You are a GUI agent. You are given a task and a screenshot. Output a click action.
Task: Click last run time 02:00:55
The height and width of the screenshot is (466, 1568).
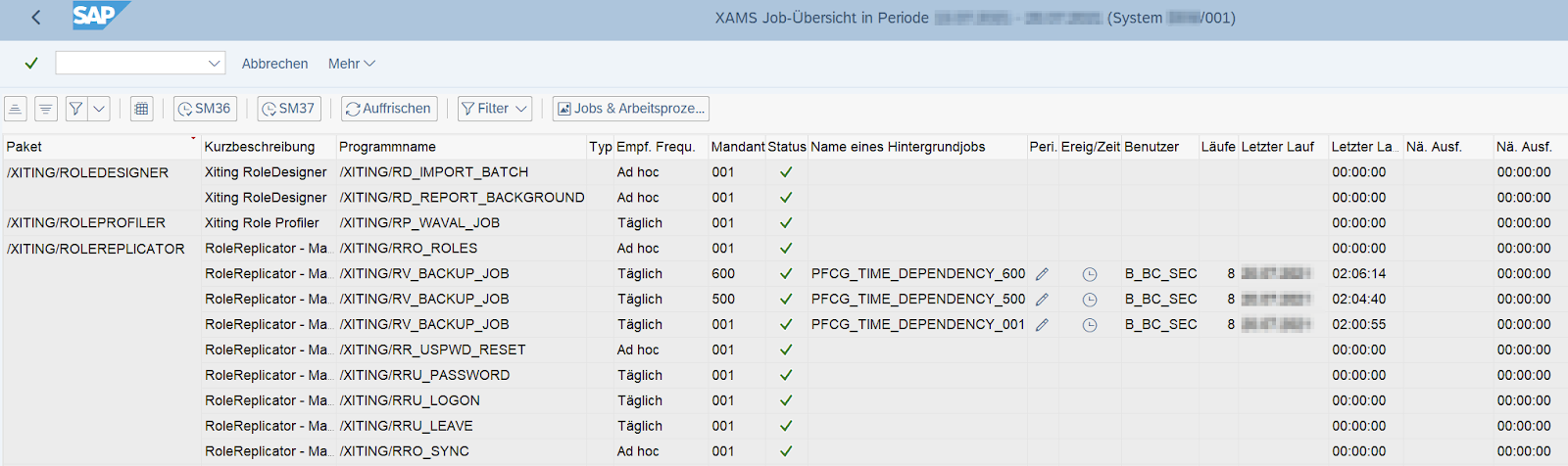tap(1358, 325)
